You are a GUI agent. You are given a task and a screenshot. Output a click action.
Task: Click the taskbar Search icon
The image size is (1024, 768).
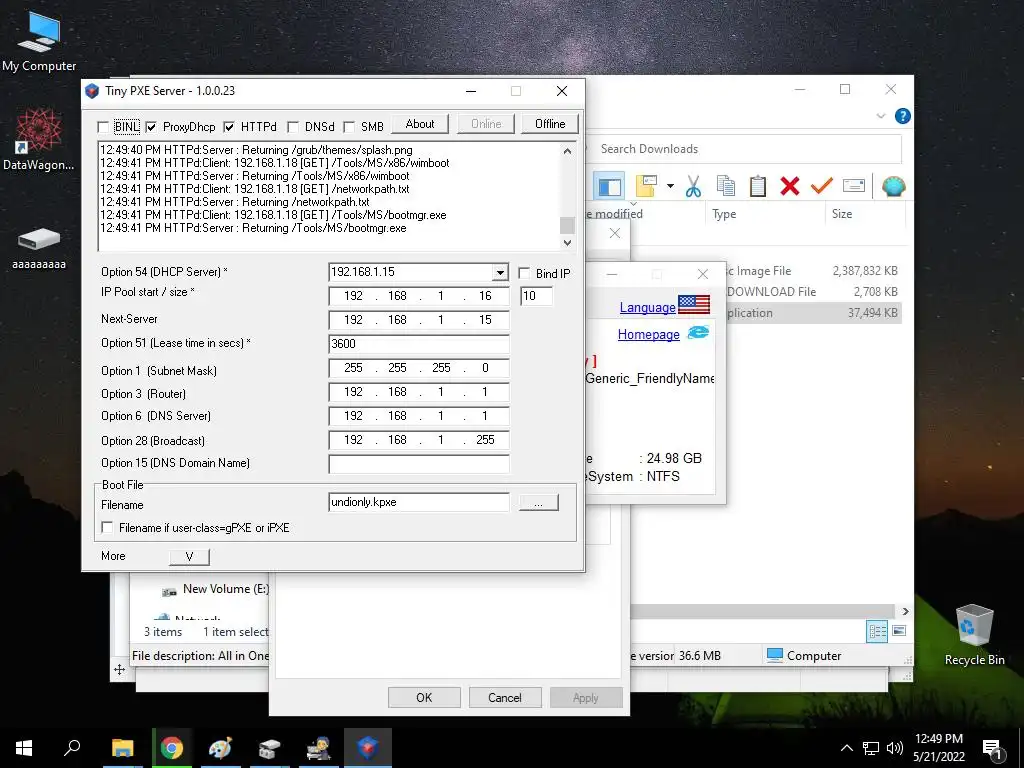pyautogui.click(x=72, y=748)
